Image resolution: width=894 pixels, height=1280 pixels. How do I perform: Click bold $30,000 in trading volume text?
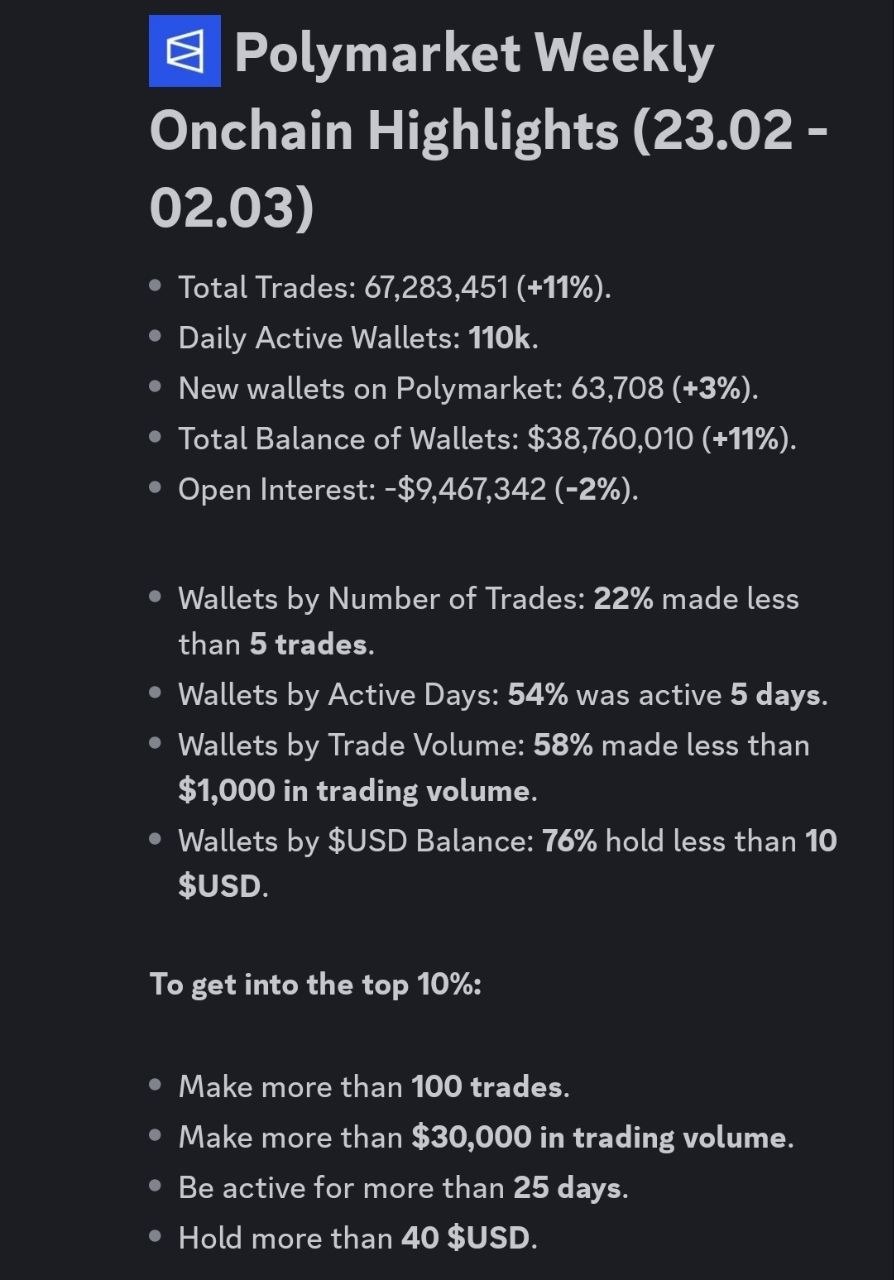click(599, 1137)
